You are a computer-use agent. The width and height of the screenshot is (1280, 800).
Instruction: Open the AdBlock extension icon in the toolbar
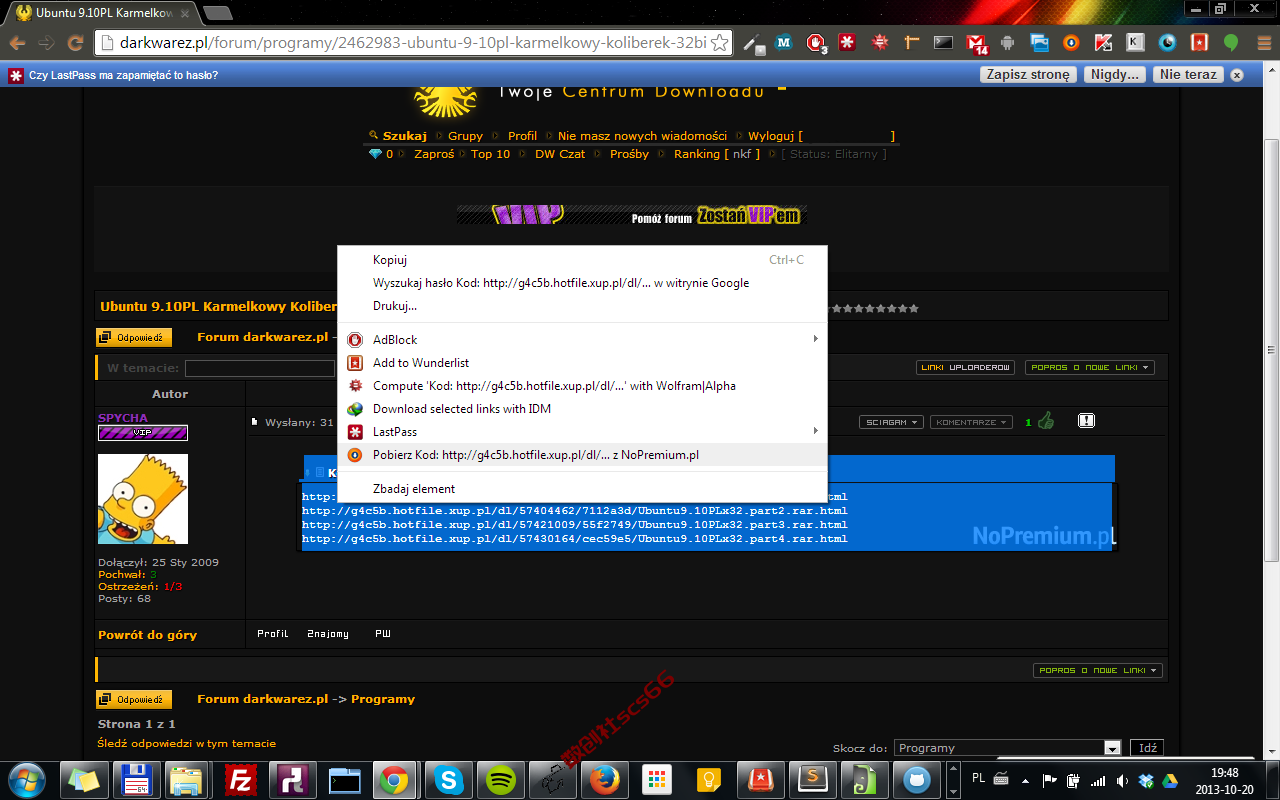click(817, 43)
